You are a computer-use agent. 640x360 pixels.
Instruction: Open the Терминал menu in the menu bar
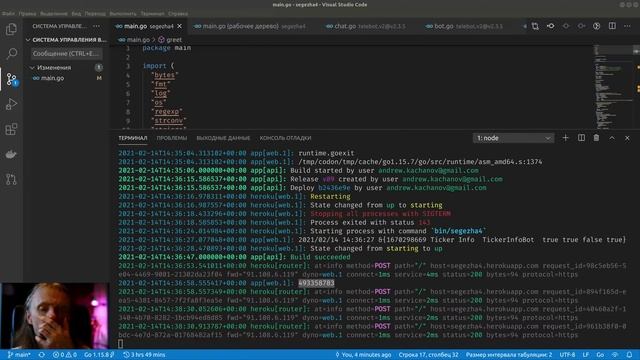pyautogui.click(x=152, y=13)
